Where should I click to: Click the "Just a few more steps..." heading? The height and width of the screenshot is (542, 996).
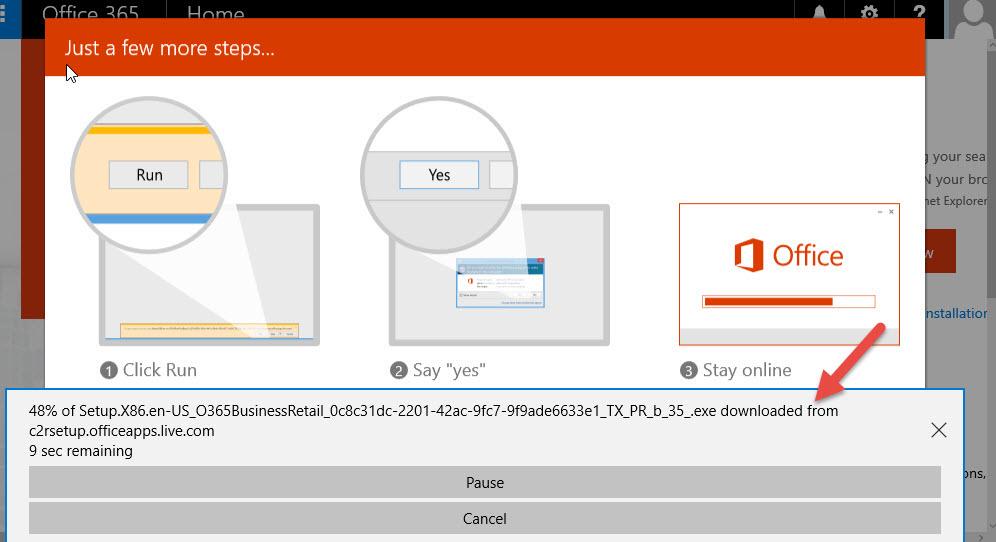coord(170,48)
